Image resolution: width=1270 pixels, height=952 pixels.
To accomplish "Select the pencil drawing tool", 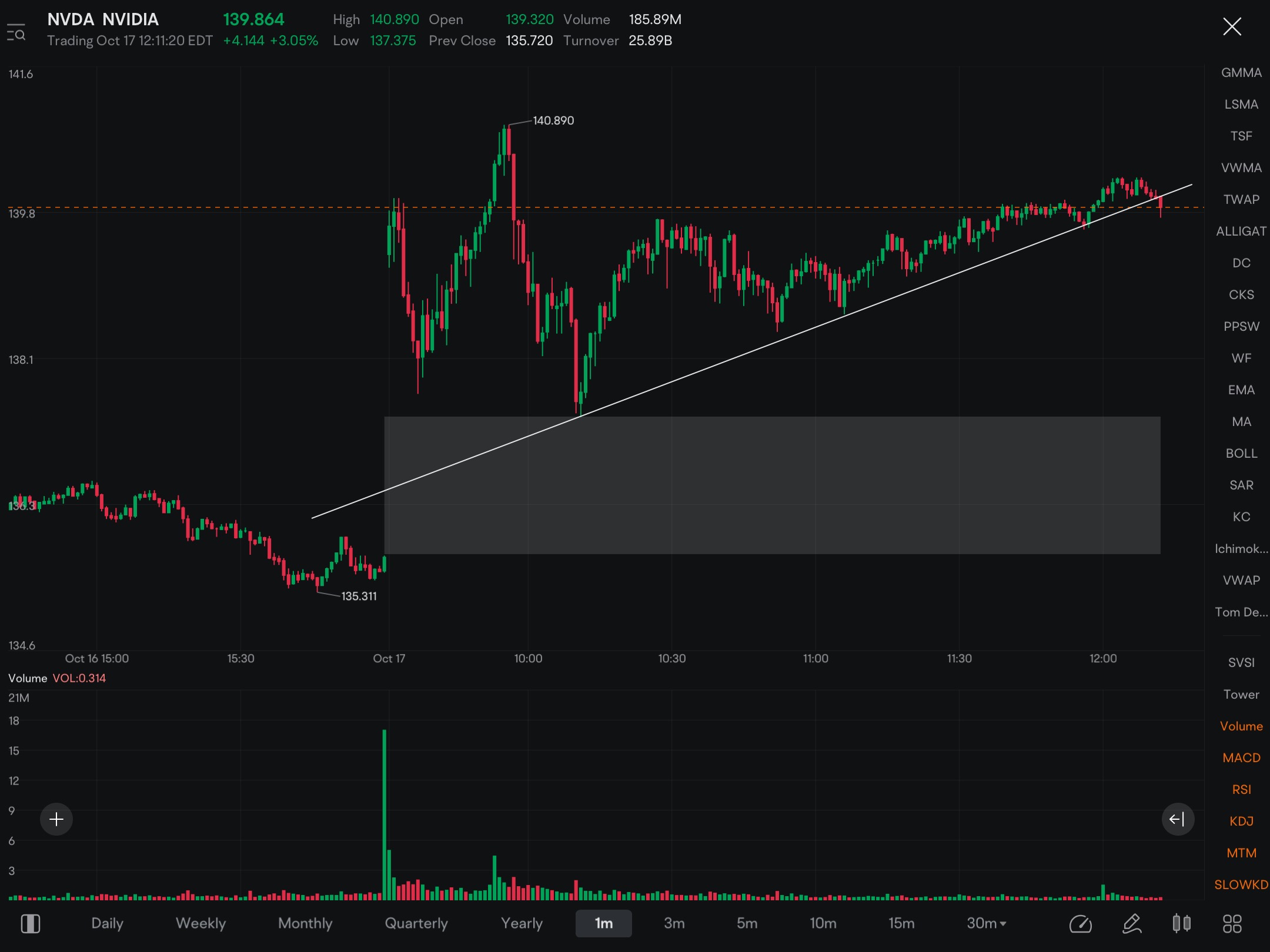I will click(x=1132, y=924).
